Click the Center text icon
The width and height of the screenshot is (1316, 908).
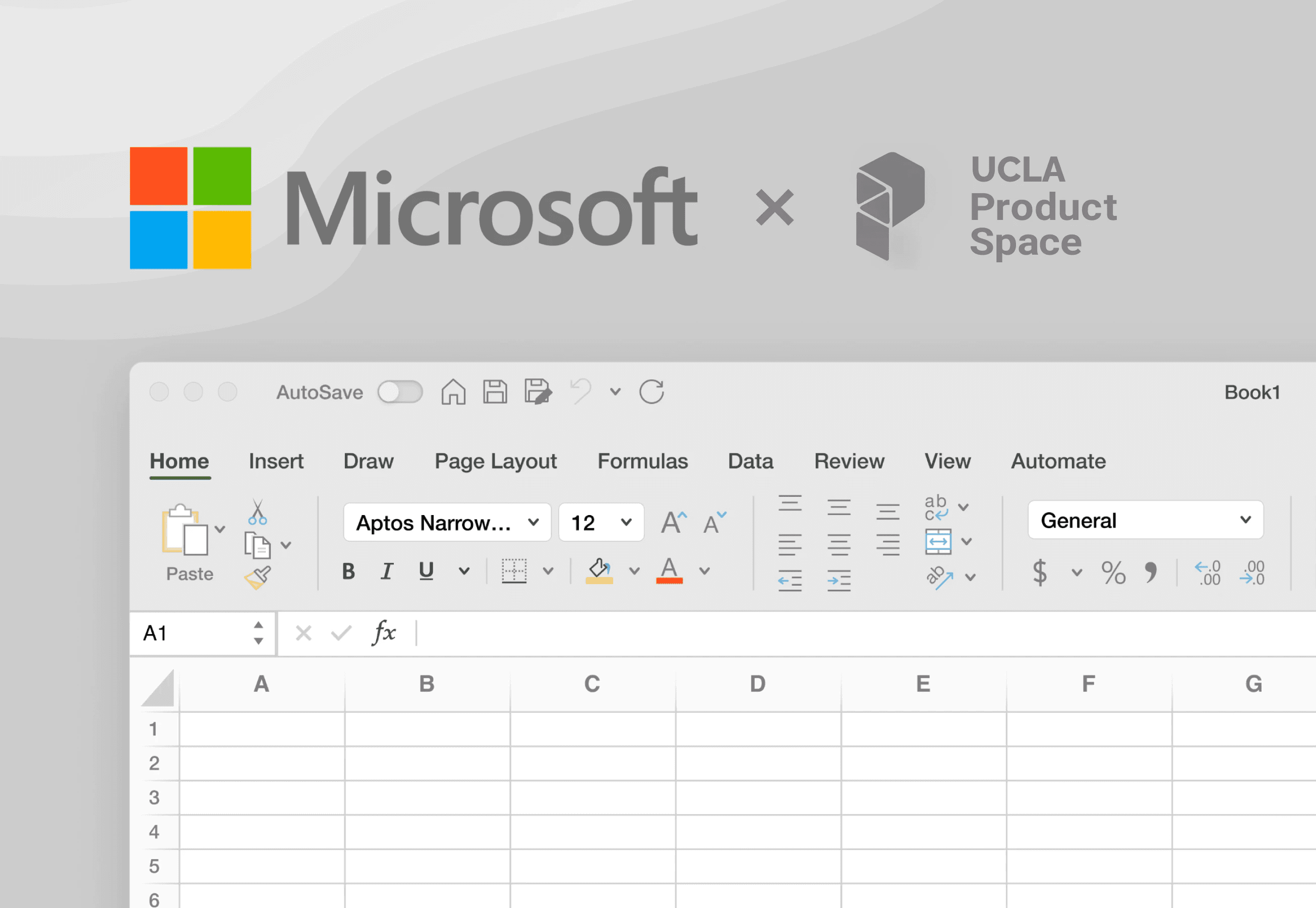[839, 545]
